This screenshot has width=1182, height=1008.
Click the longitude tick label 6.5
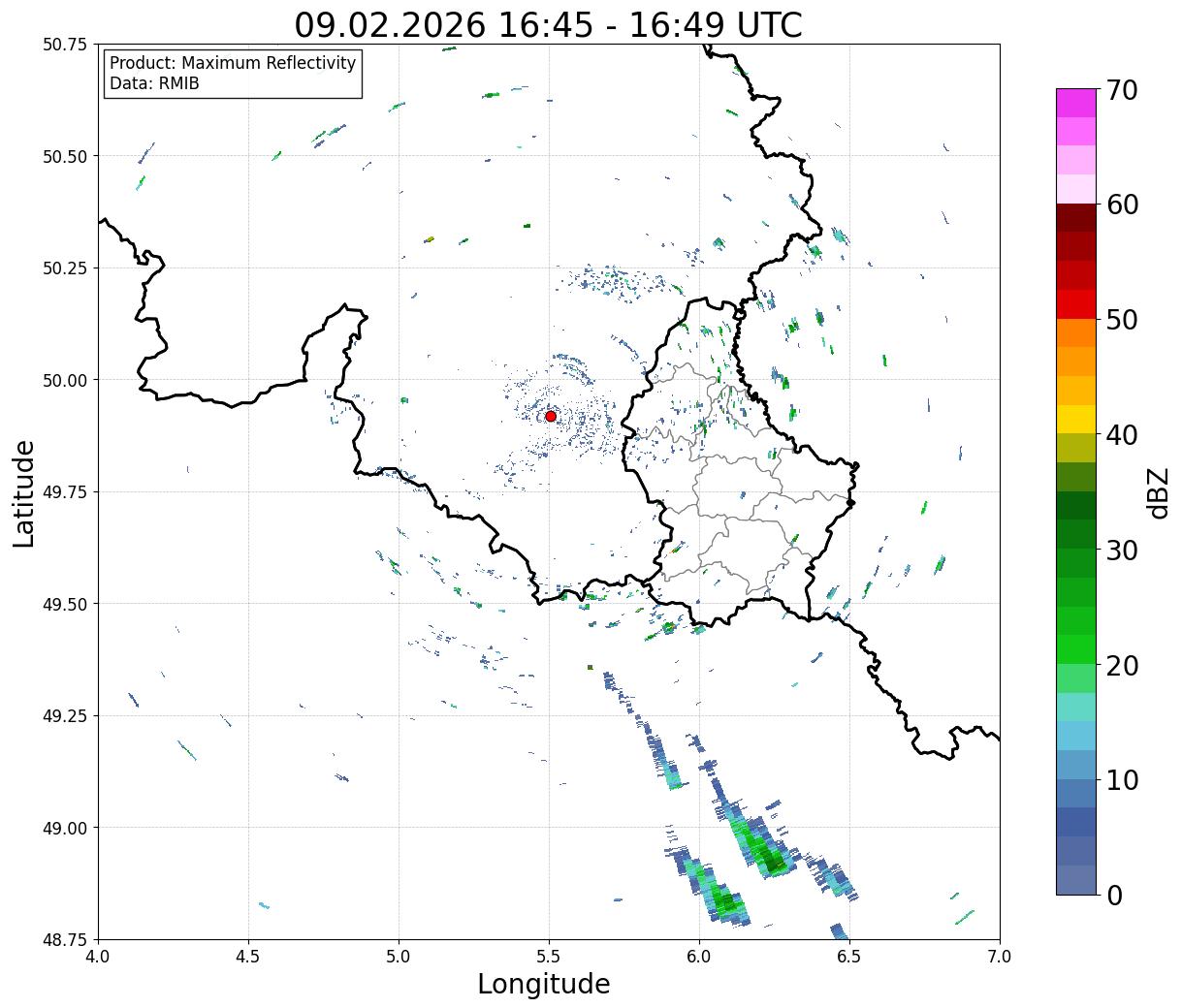pos(849,956)
